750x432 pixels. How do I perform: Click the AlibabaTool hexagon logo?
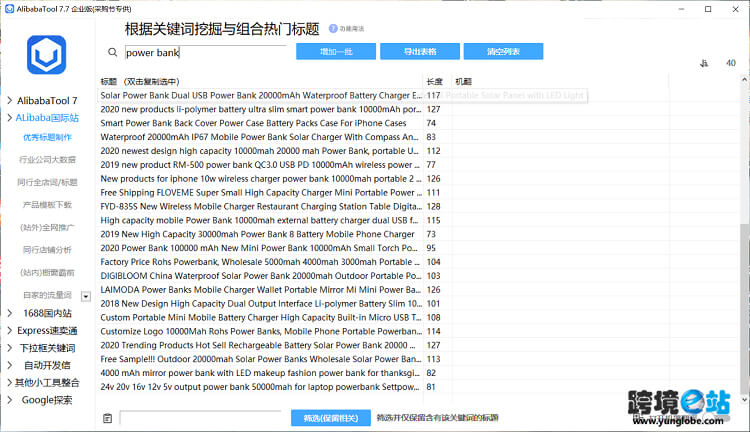point(46,55)
